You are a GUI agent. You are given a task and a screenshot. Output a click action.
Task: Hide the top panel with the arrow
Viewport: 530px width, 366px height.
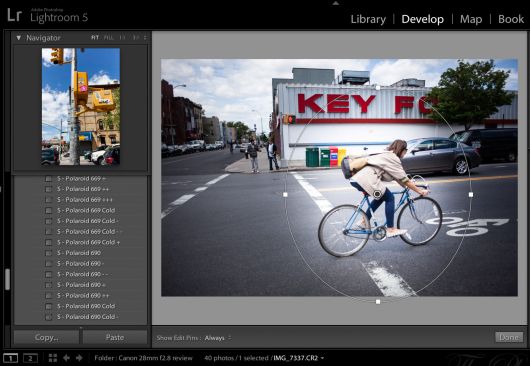(336, 3)
